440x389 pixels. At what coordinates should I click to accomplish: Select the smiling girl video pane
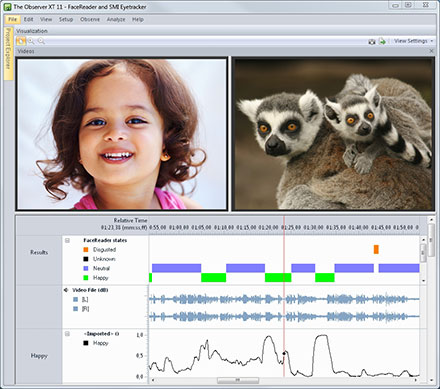pos(122,134)
